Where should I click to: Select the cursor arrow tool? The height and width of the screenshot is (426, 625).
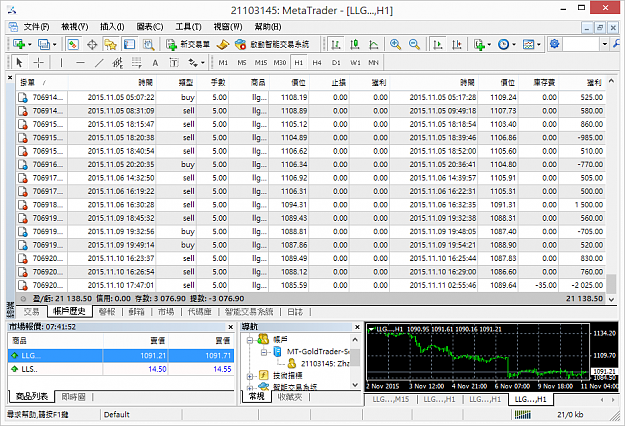coord(19,63)
